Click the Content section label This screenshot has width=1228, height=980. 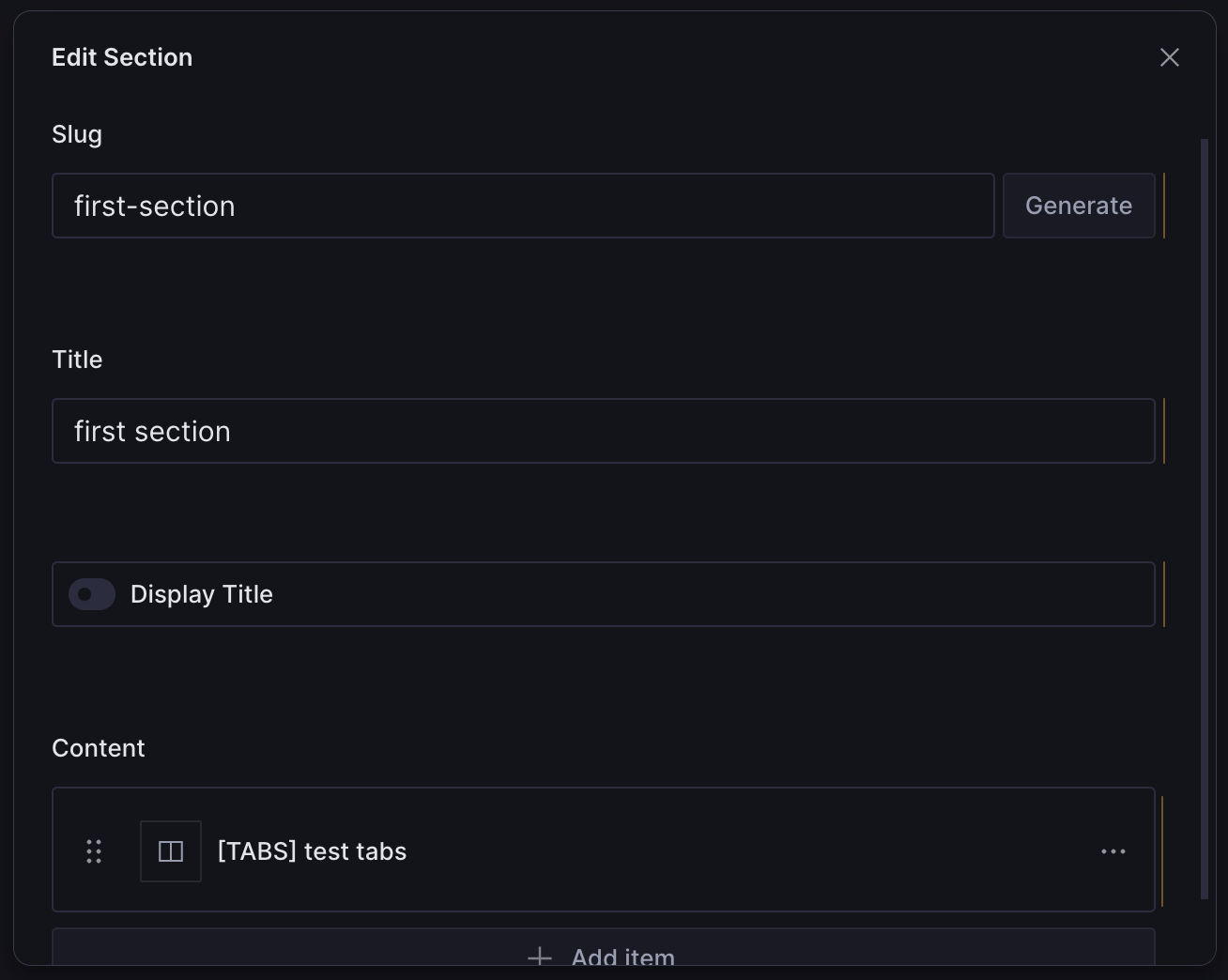(x=99, y=748)
